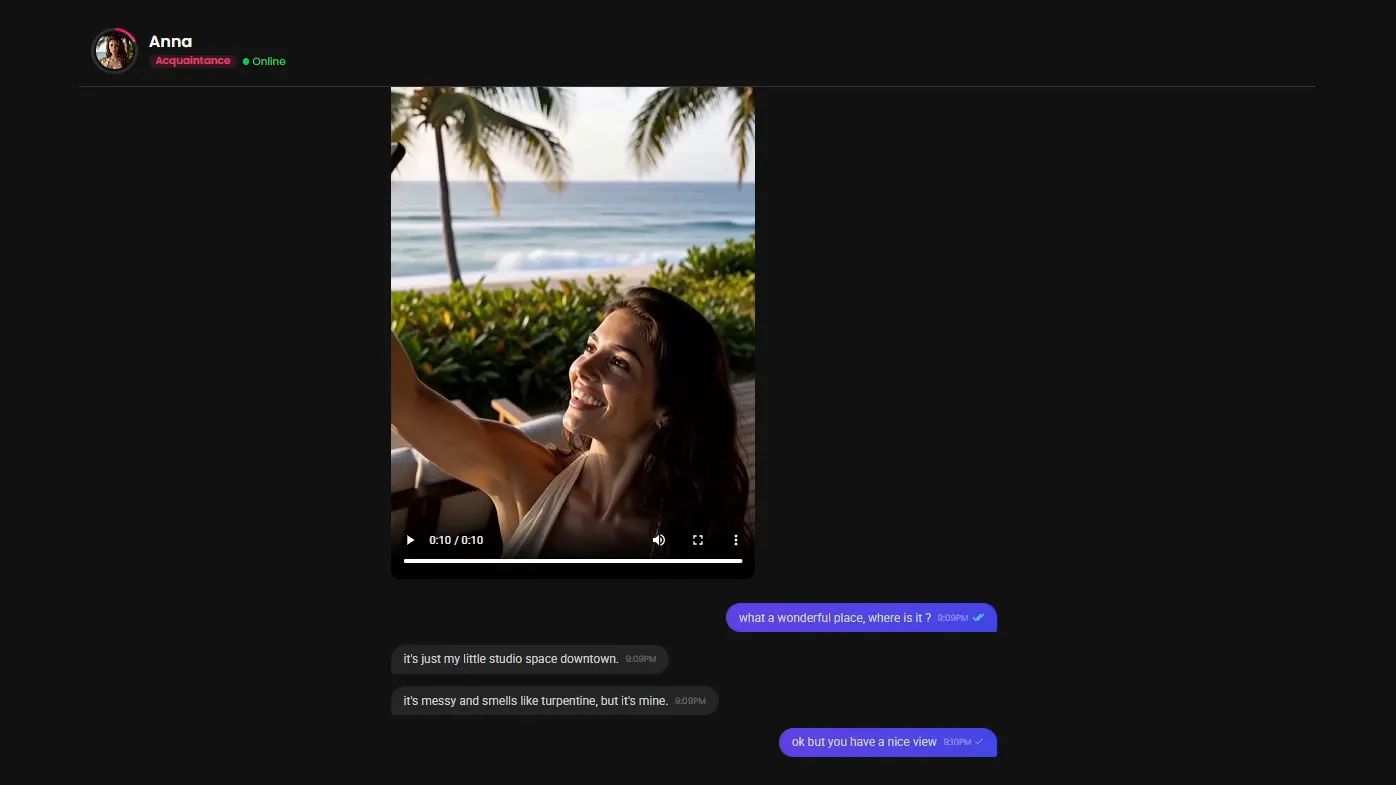
Task: Click 9:10PM timestamp on nice view message
Action: tap(957, 743)
